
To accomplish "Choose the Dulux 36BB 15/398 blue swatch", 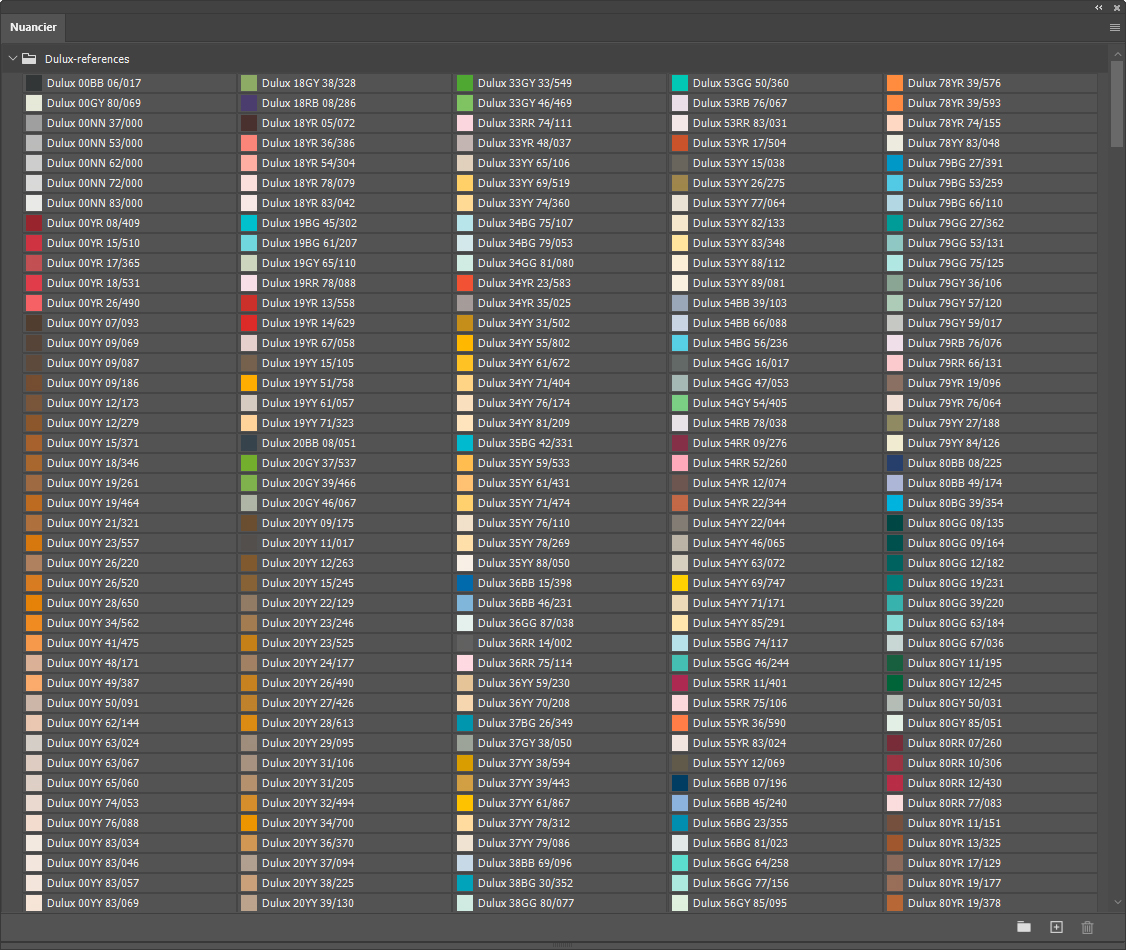I will [x=465, y=583].
